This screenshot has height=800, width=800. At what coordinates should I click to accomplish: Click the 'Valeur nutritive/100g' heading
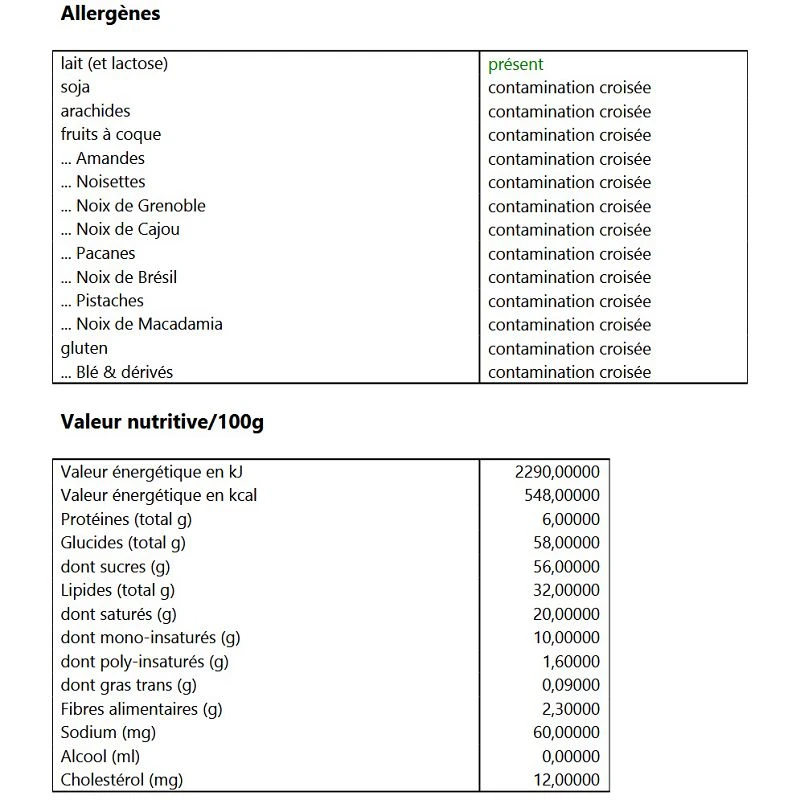(162, 422)
